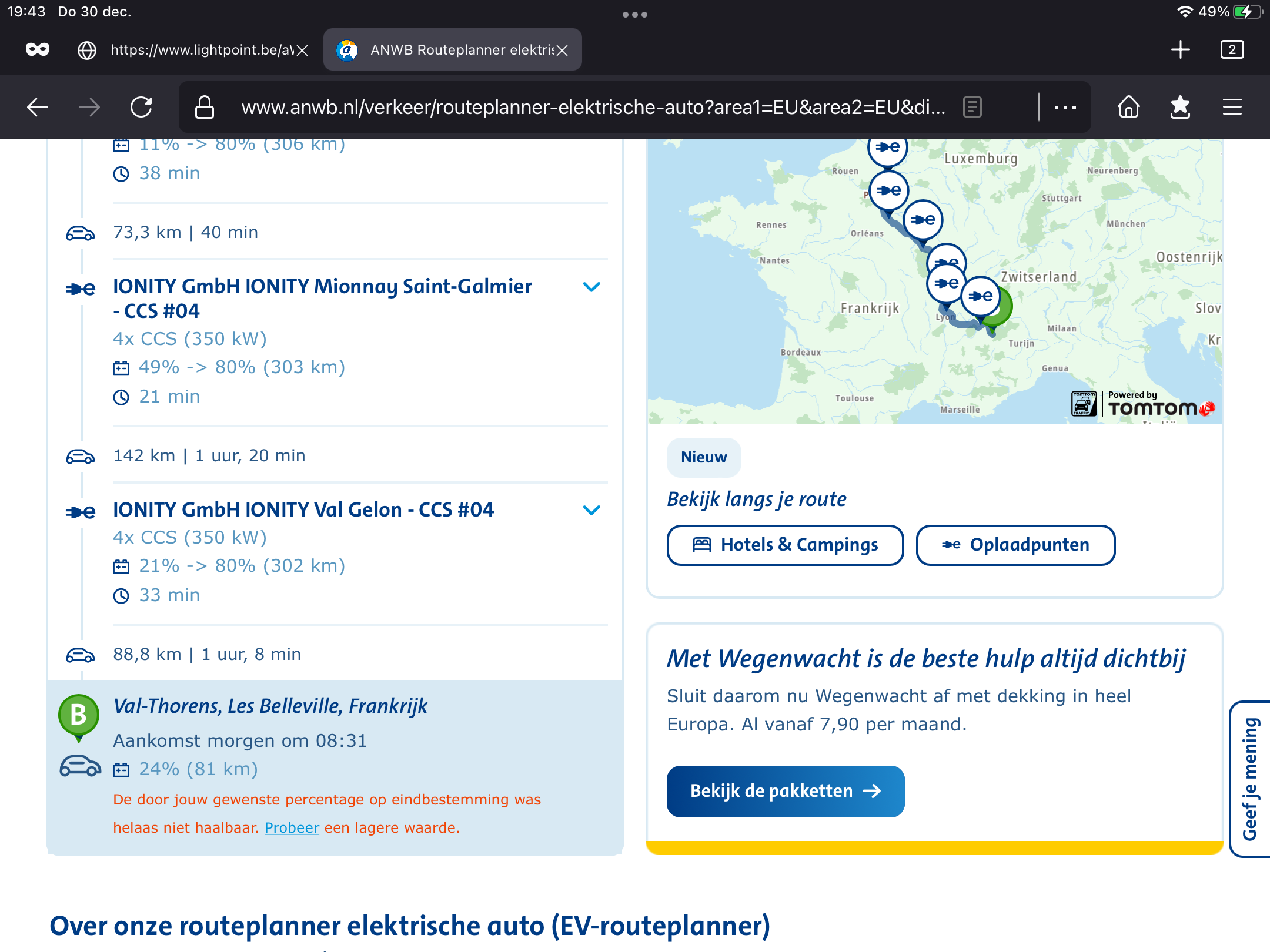Tap the browser back arrow
The width and height of the screenshot is (1270, 952).
38,107
